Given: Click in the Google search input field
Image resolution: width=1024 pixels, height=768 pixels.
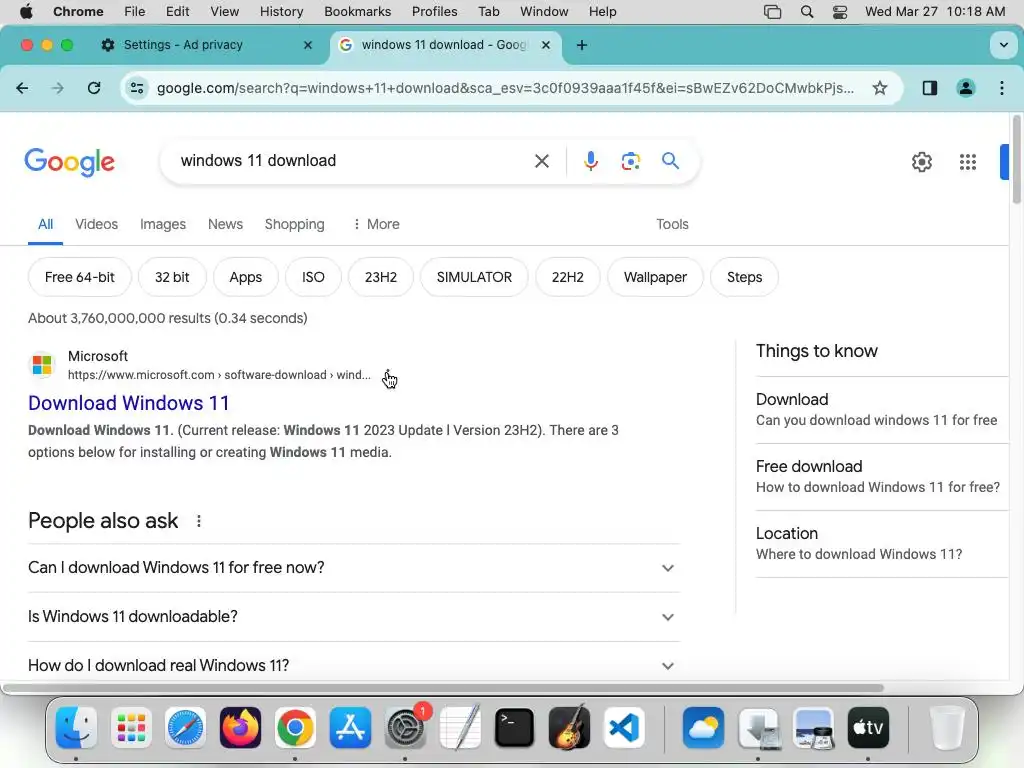Looking at the screenshot, I should pyautogui.click(x=353, y=161).
